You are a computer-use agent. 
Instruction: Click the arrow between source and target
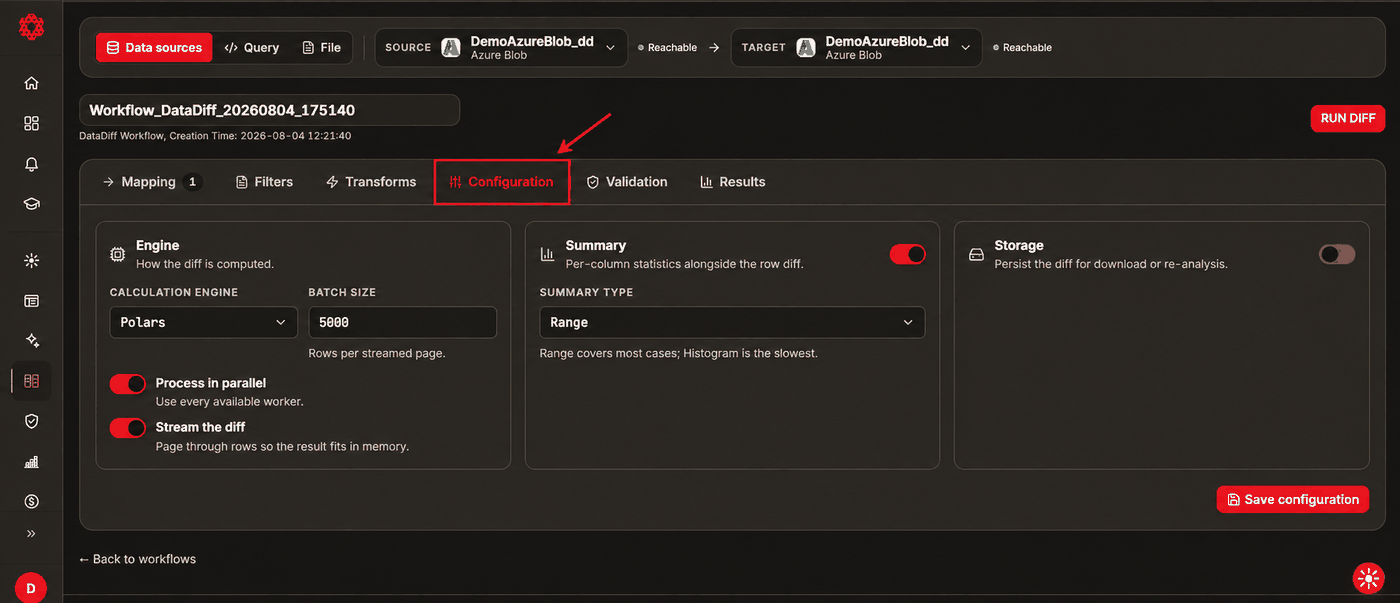(x=714, y=48)
